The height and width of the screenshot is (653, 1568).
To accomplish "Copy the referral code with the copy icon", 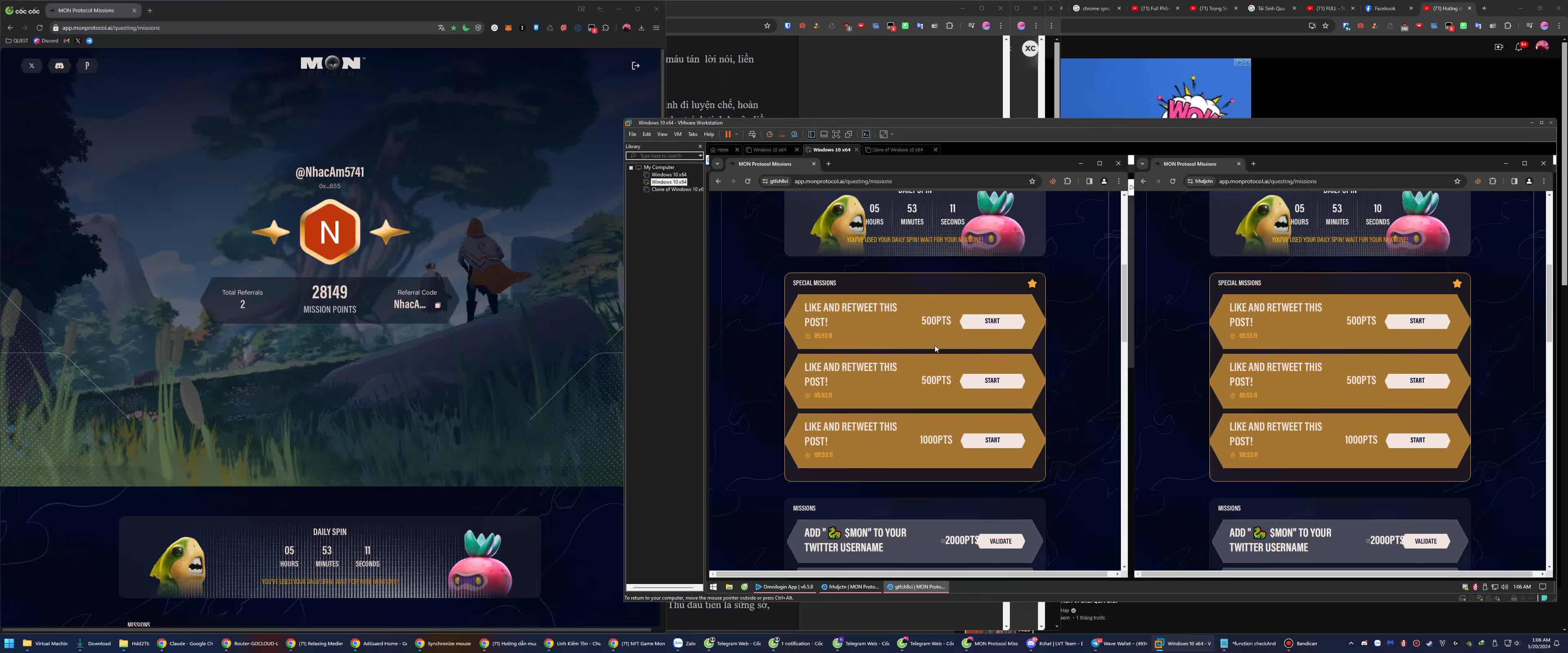I will 438,306.
